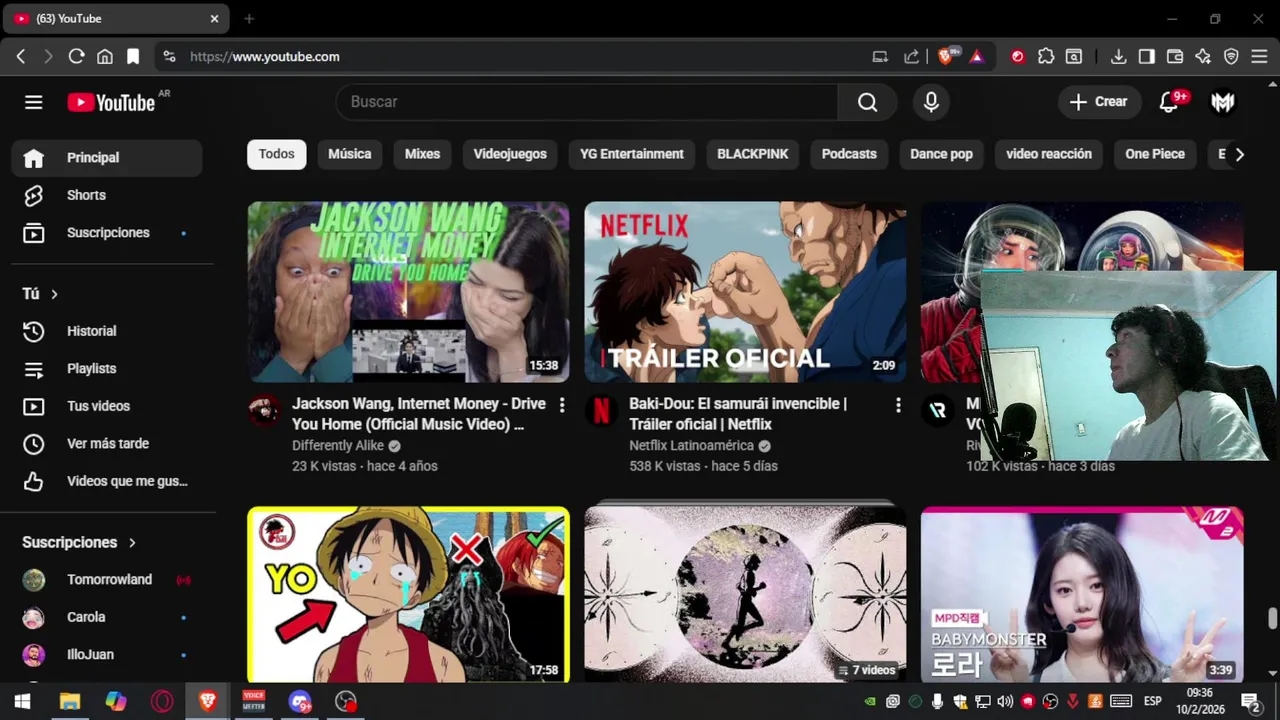1280x720 pixels.
Task: Bookmark this page with the bookmark icon
Action: 133,57
